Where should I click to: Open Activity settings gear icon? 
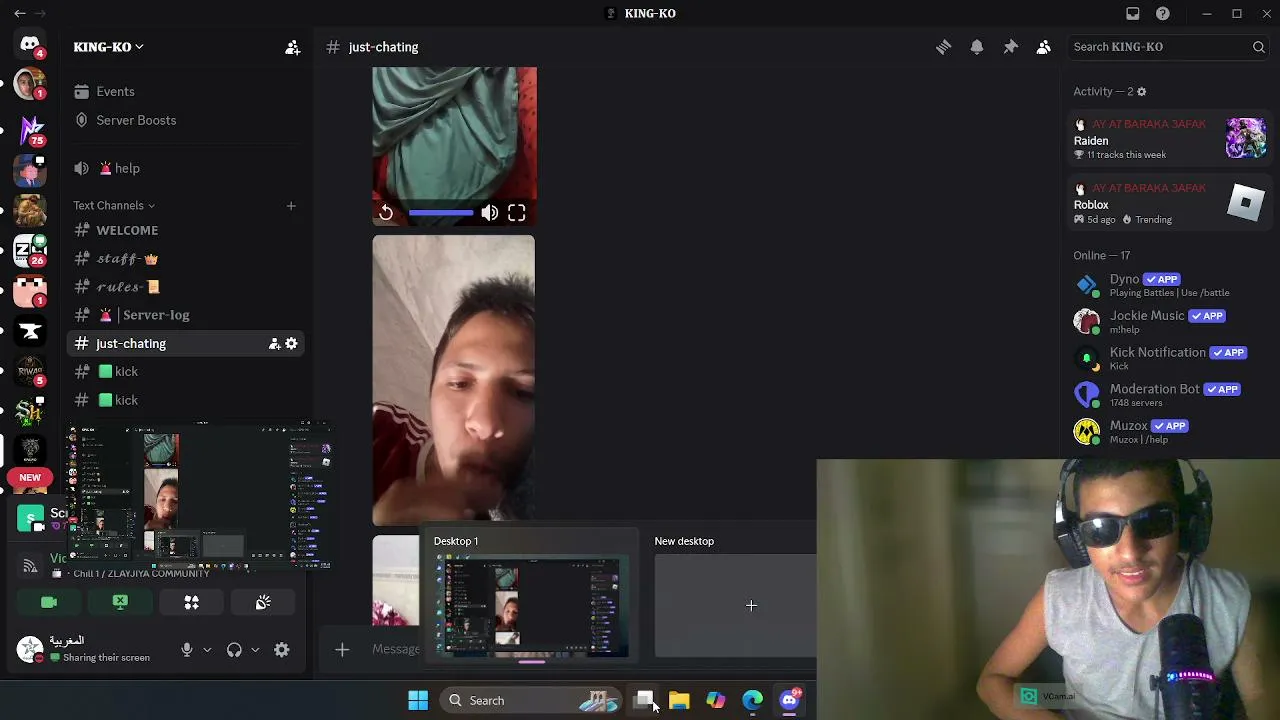click(x=1141, y=92)
